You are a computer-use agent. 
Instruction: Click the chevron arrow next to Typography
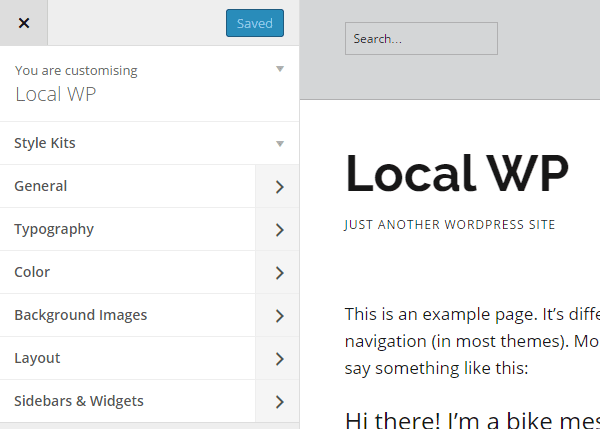279,230
